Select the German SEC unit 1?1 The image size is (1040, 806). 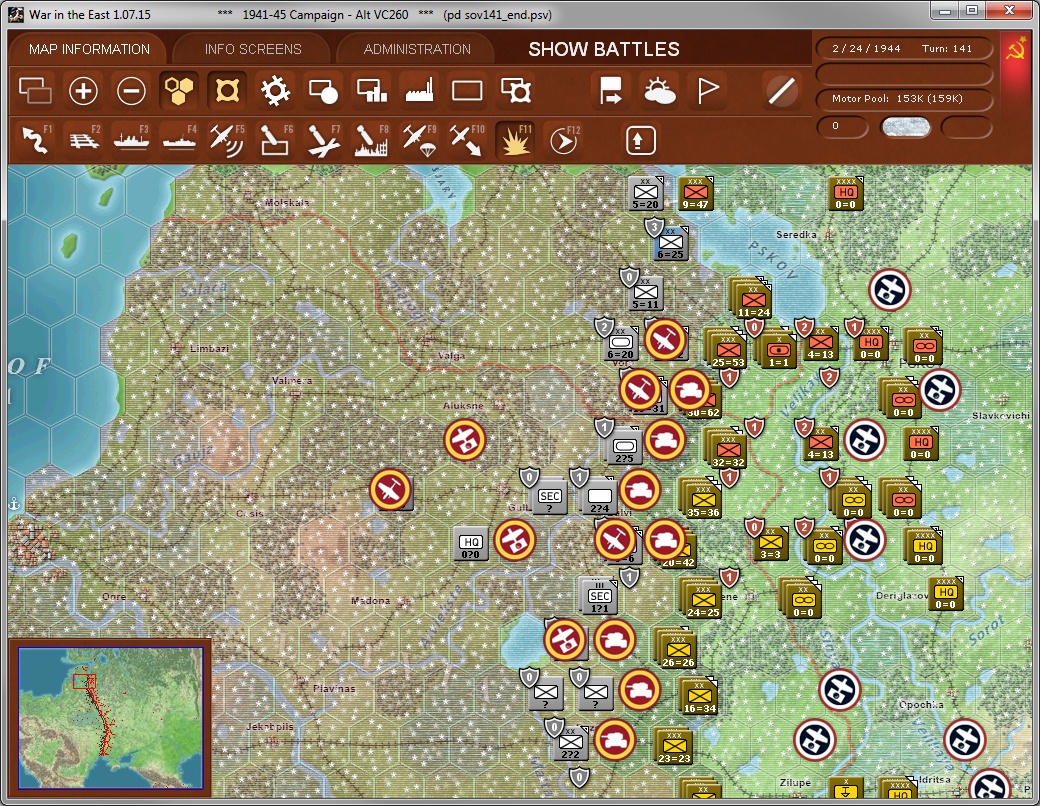600,597
